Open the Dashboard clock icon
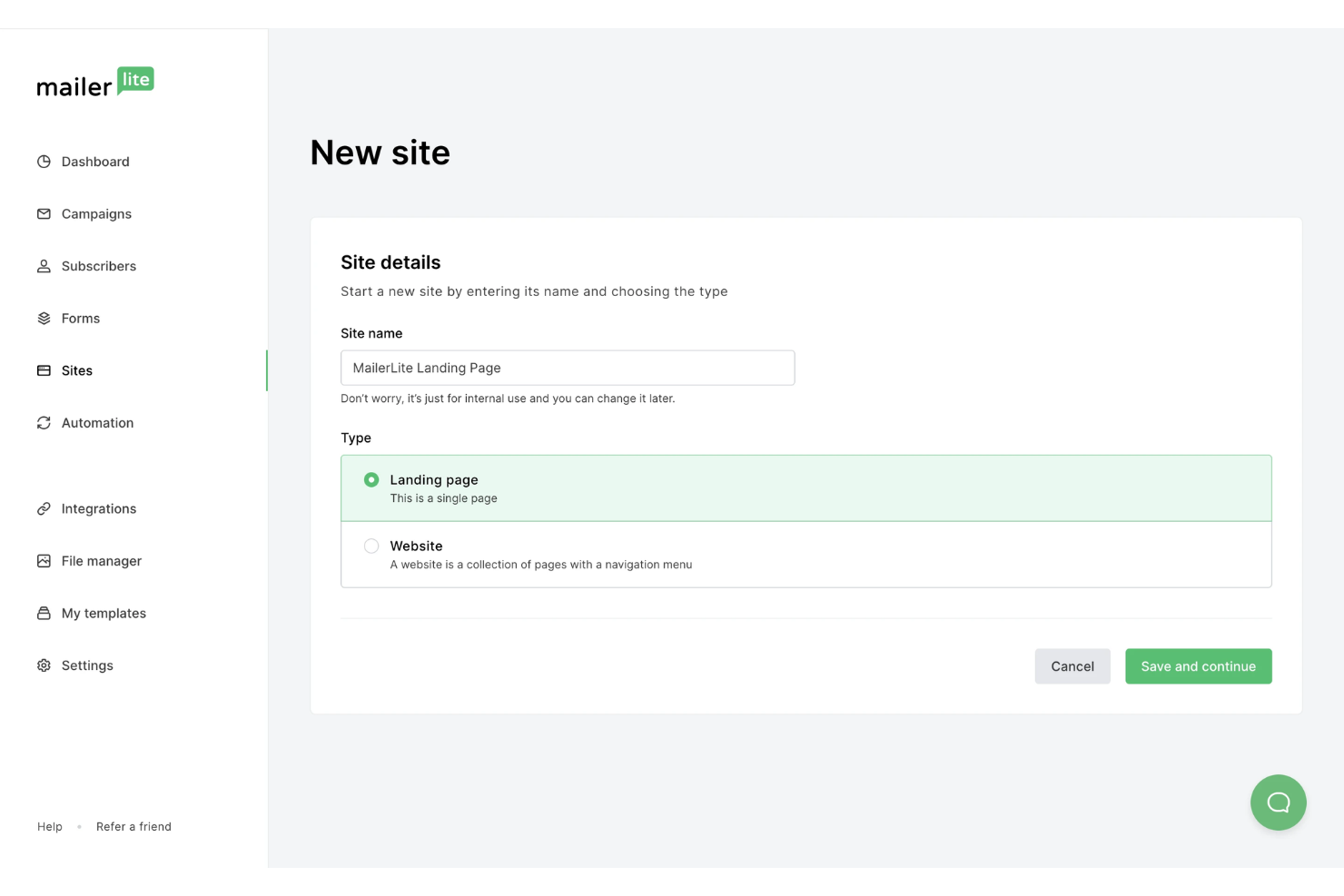 44,162
